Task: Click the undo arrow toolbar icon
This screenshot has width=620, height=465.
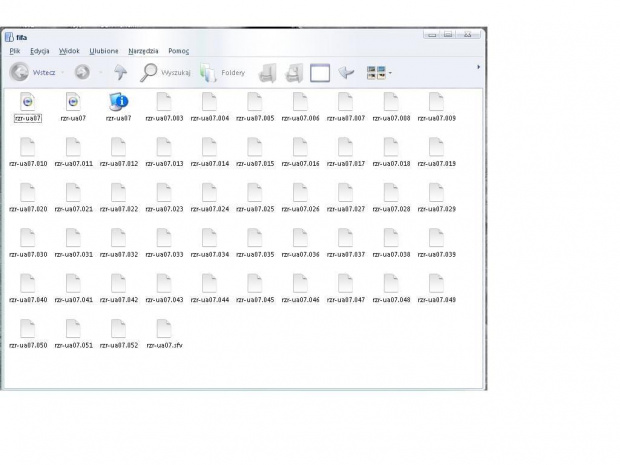Action: tap(347, 72)
